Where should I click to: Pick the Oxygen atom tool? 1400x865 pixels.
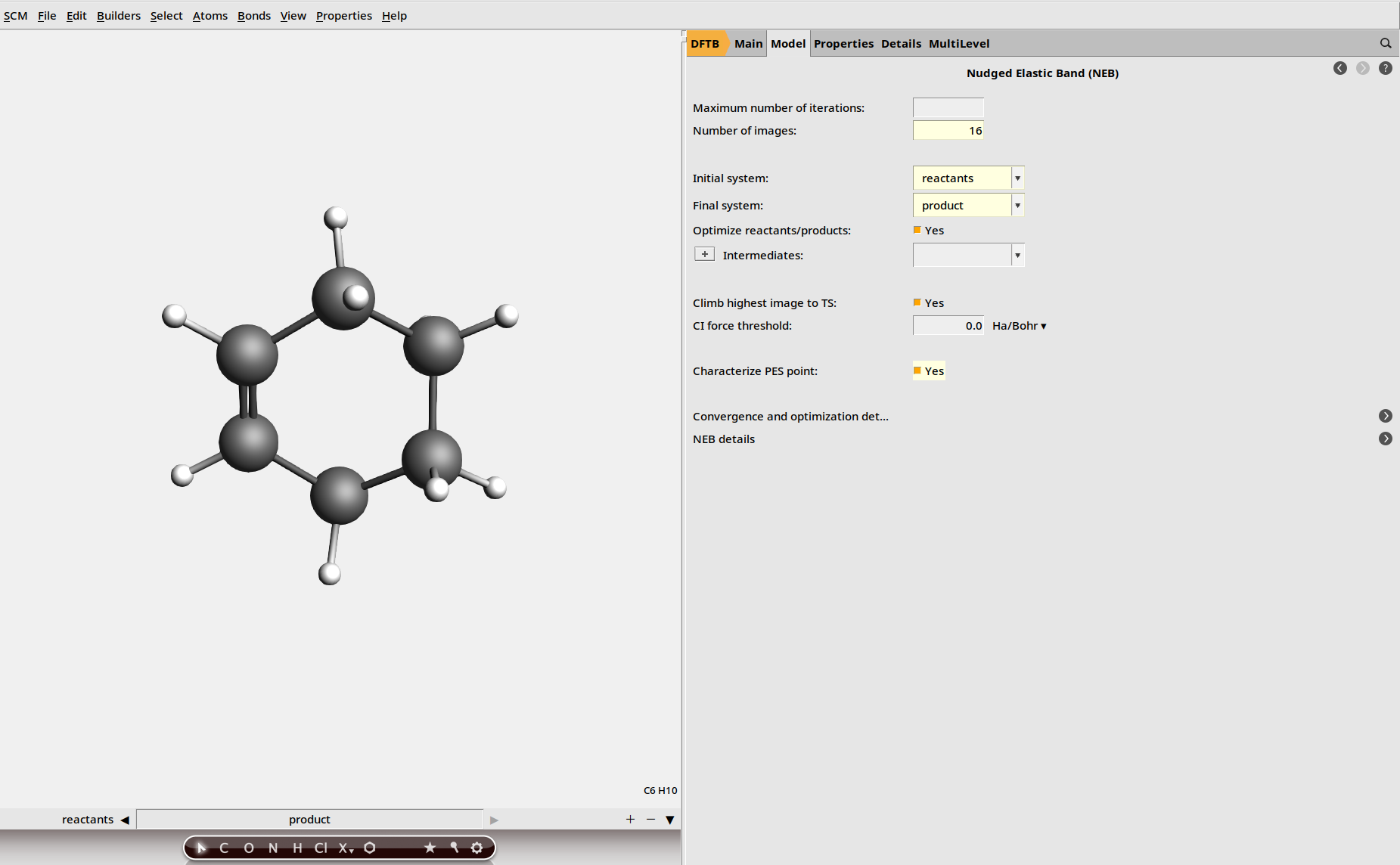(x=249, y=848)
